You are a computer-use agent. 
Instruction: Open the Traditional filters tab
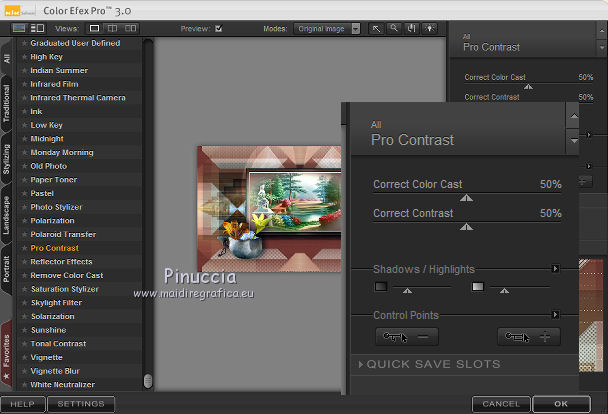pos(7,103)
